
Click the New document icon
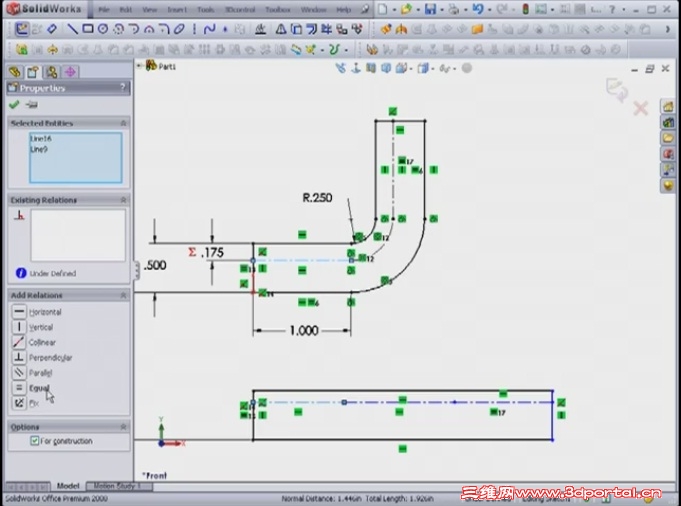point(383,9)
